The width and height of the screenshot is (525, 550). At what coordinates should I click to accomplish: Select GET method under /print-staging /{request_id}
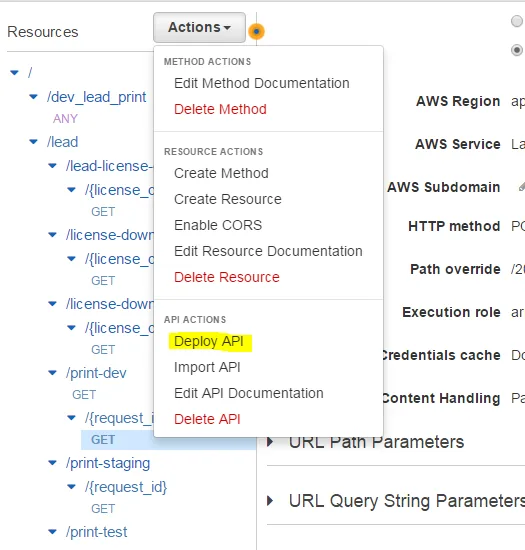[x=103, y=509]
